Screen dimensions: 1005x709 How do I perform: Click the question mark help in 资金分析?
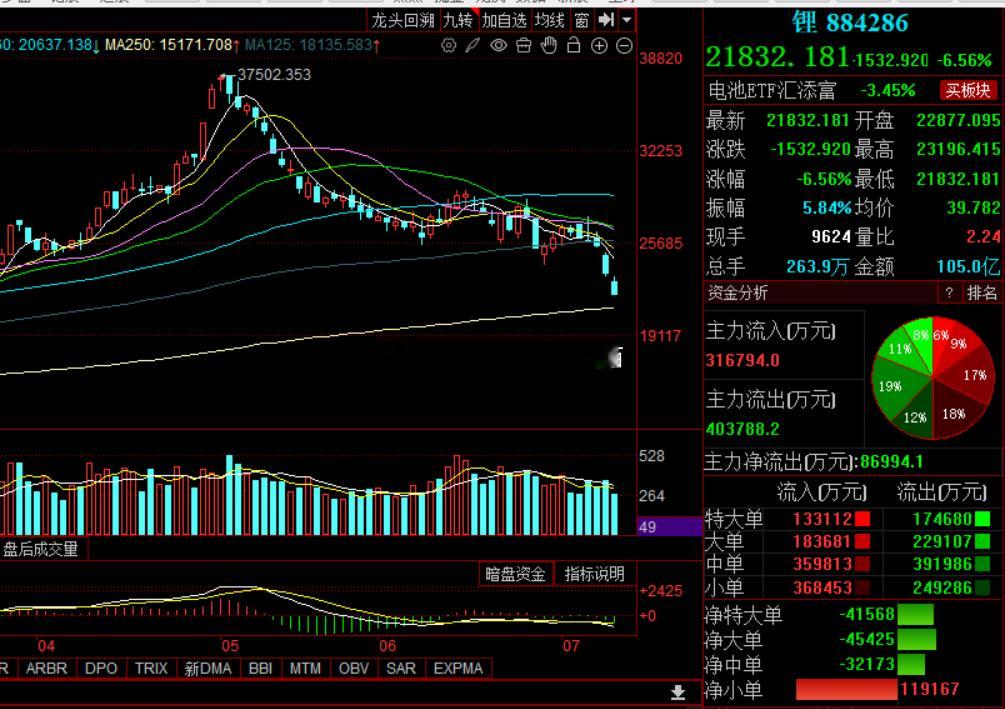[x=949, y=293]
